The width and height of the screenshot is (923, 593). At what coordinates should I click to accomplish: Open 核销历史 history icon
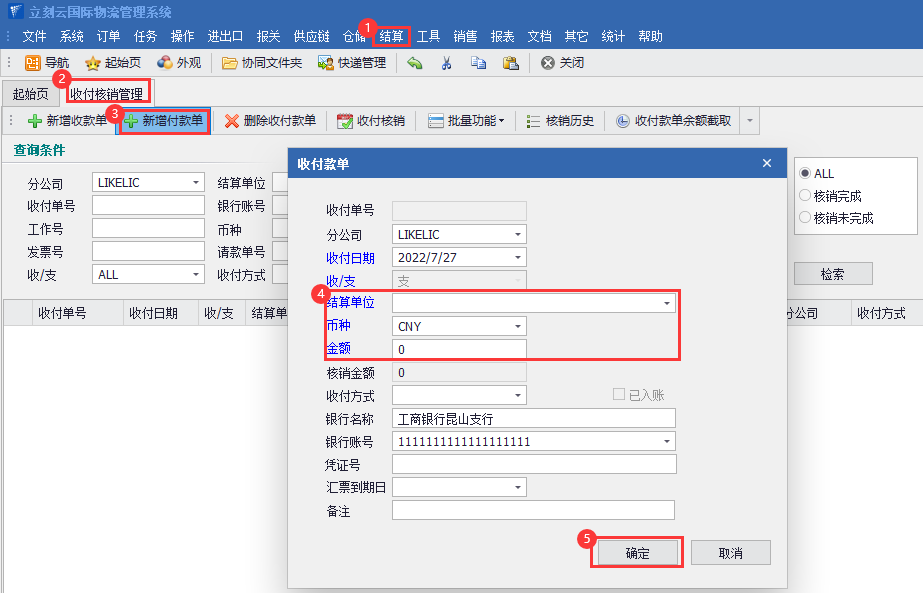[x=534, y=121]
